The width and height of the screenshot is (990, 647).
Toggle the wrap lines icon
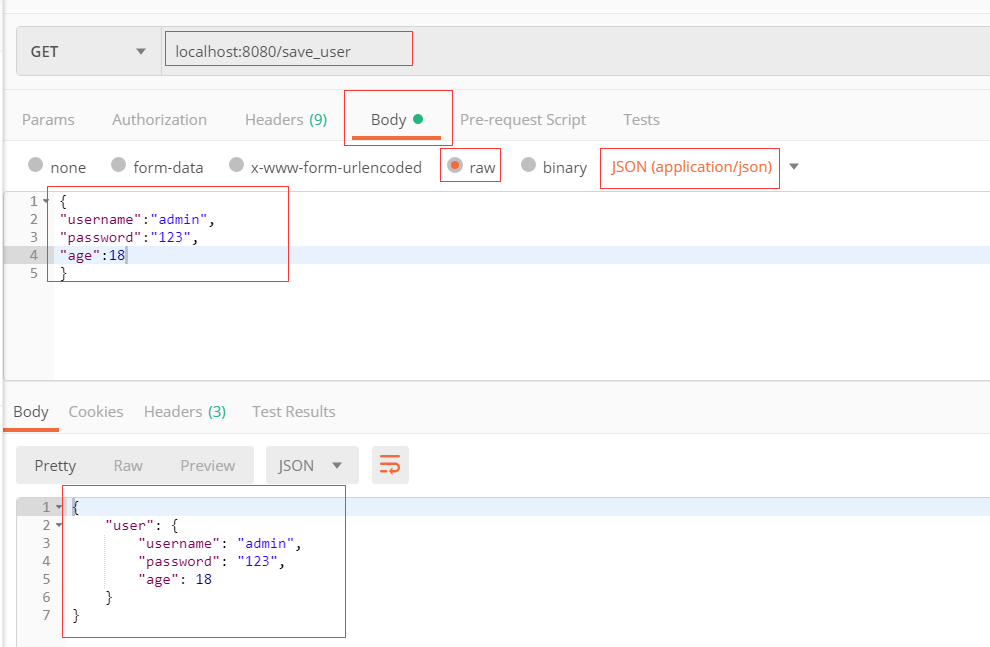(x=390, y=465)
